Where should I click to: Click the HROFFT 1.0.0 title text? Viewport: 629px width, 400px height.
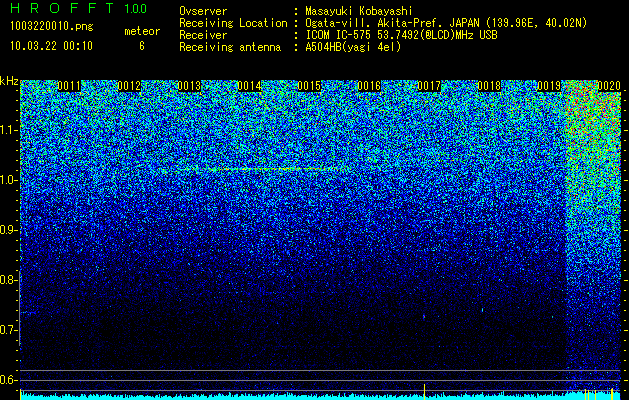pos(79,8)
